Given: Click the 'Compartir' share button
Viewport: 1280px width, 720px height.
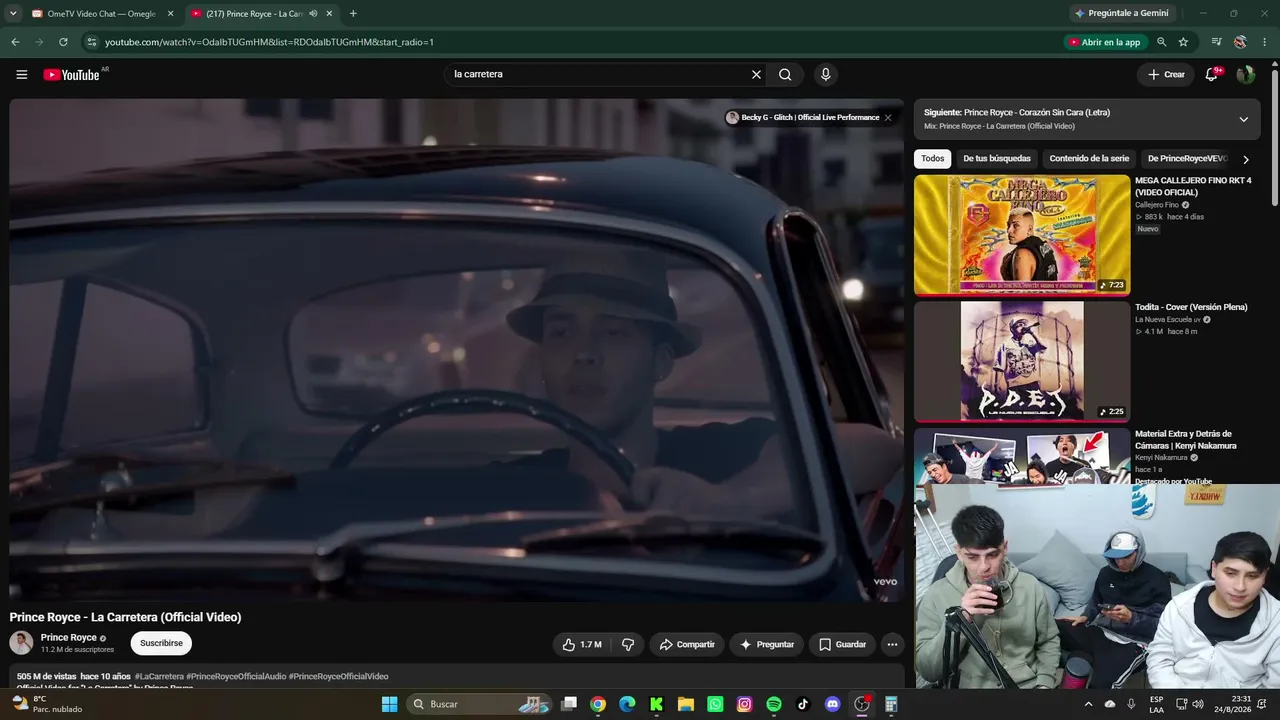Looking at the screenshot, I should tap(687, 645).
